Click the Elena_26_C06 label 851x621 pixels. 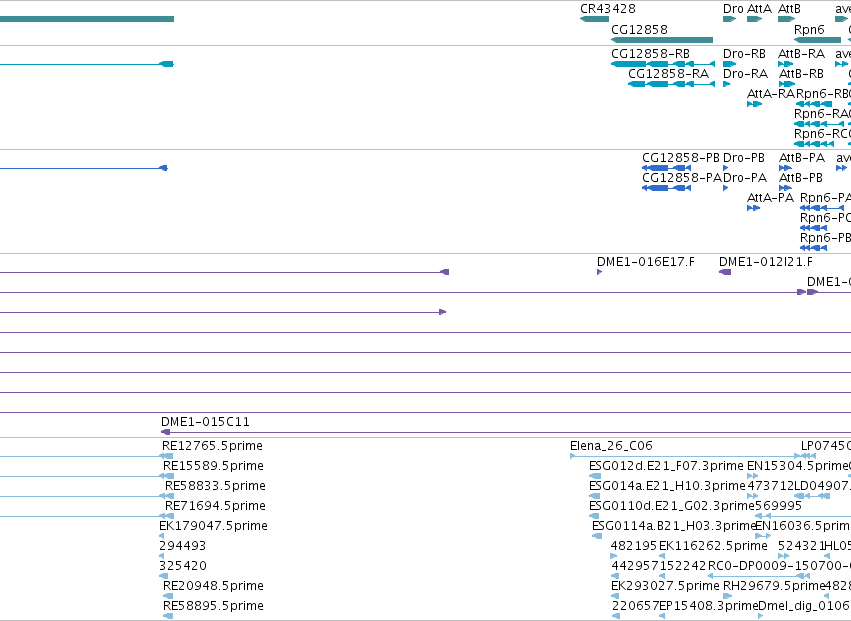point(611,446)
